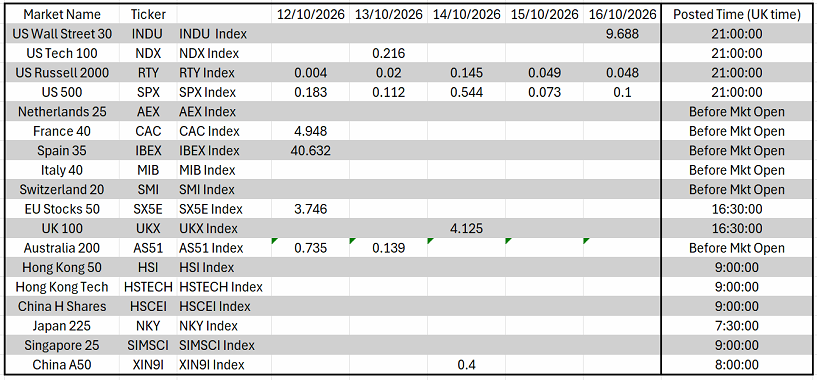Select the IBEX value 40.632 cell
Image resolution: width=817 pixels, height=380 pixels.
(311, 151)
